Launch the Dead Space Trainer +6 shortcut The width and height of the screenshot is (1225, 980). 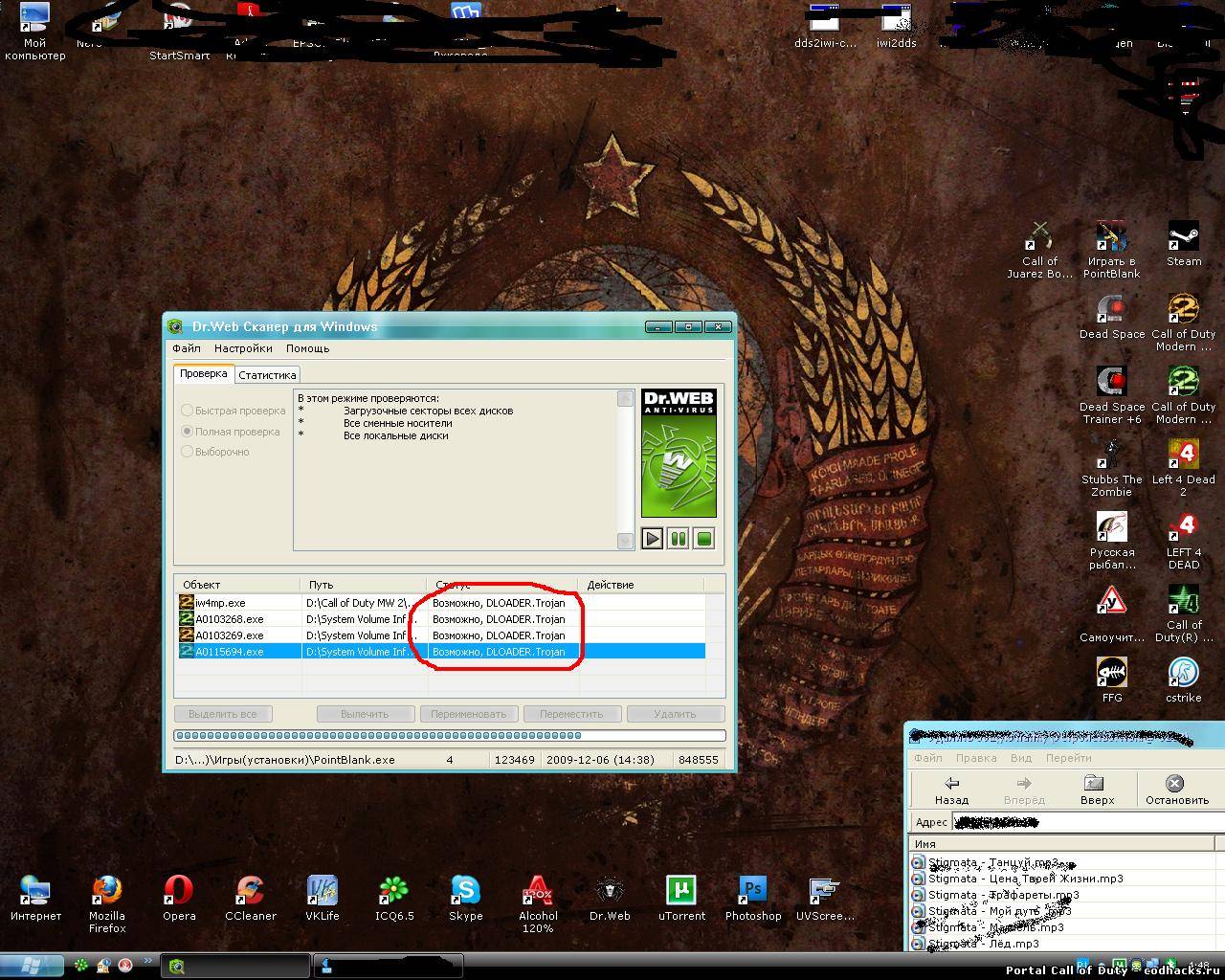point(1112,395)
